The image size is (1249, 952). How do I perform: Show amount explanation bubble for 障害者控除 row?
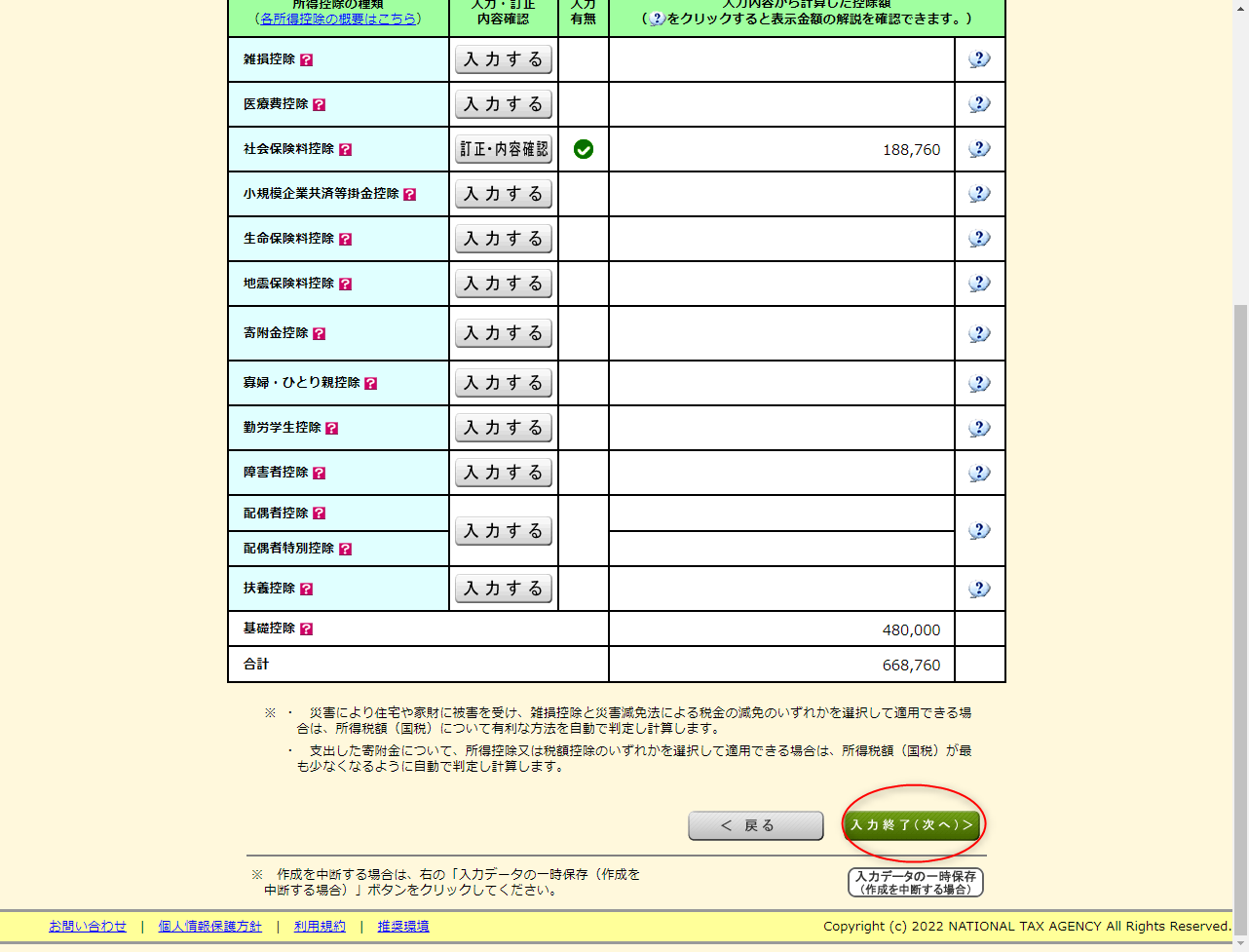(x=979, y=474)
